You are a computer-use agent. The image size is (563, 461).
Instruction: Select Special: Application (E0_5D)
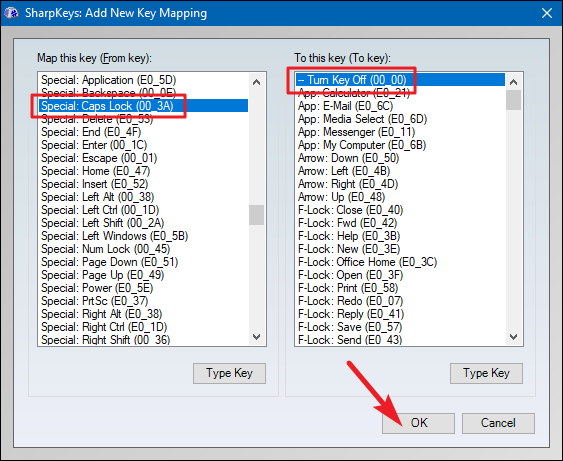[x=143, y=80]
